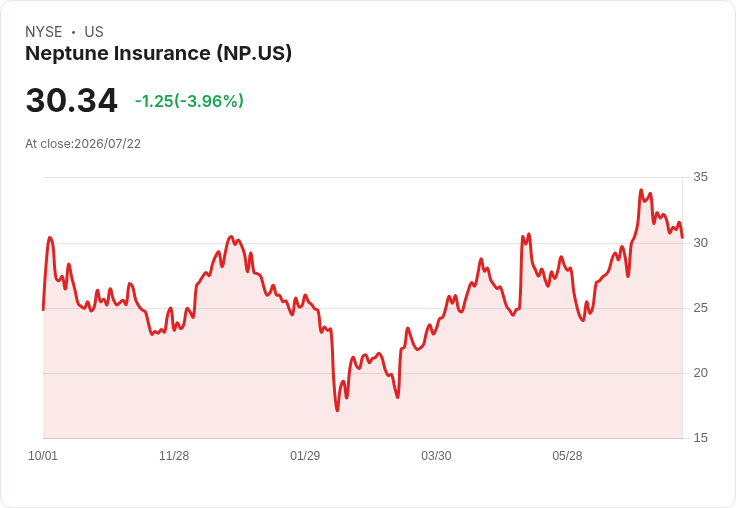Viewport: 736px width, 508px height.
Task: Click the 01/29 date axis label
Action: pos(305,455)
